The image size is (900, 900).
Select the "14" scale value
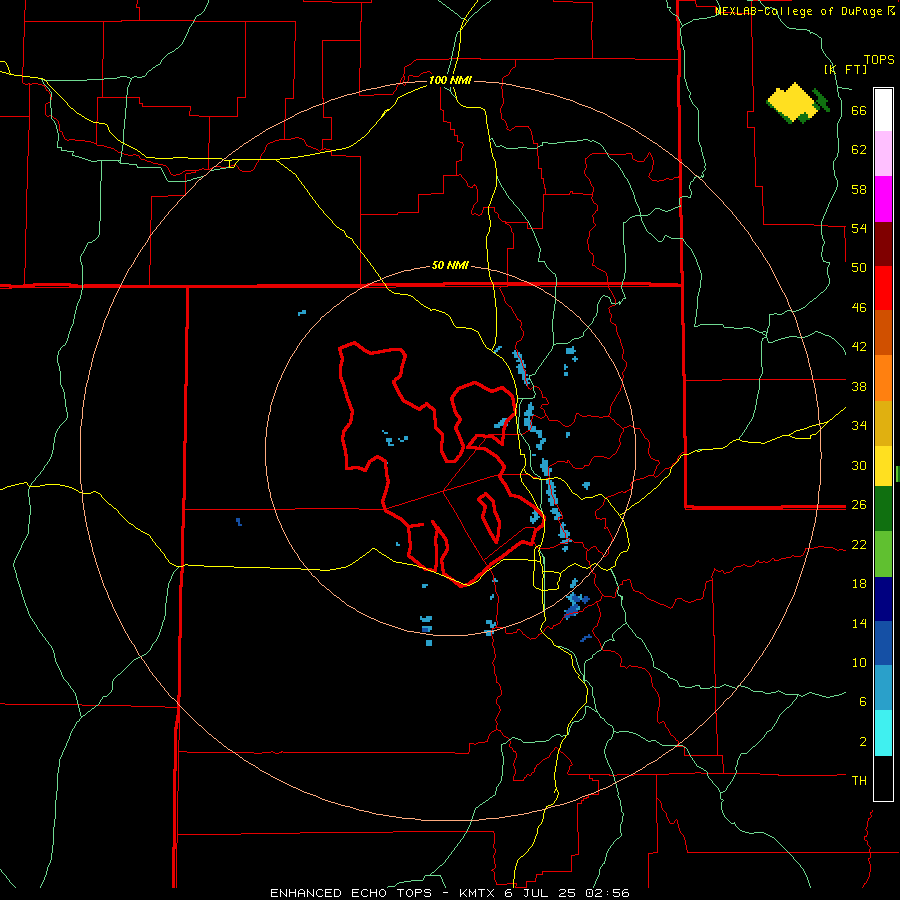coord(859,623)
